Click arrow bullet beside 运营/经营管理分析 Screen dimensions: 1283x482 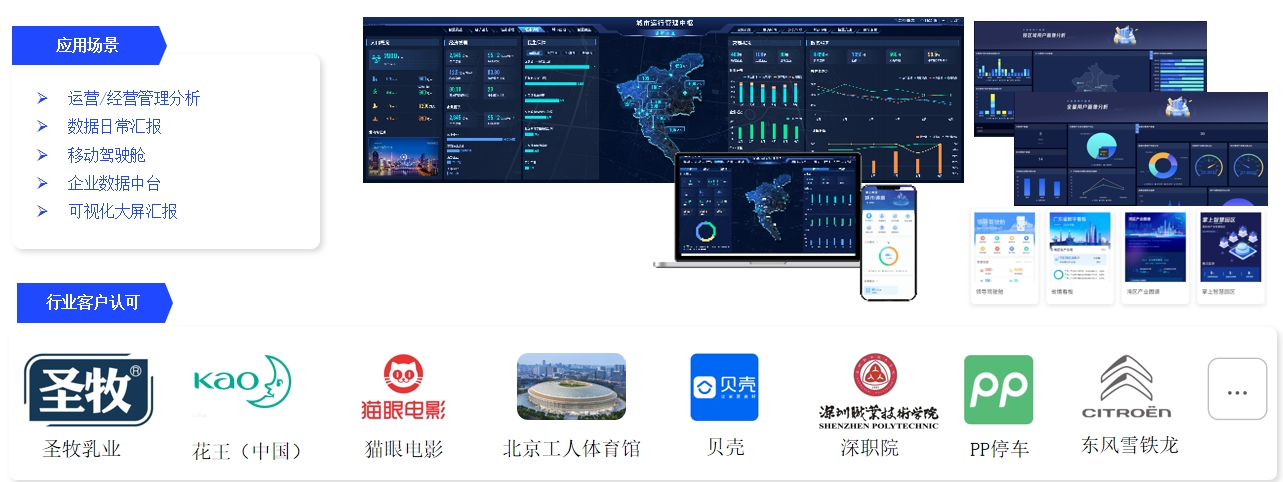coord(42,98)
